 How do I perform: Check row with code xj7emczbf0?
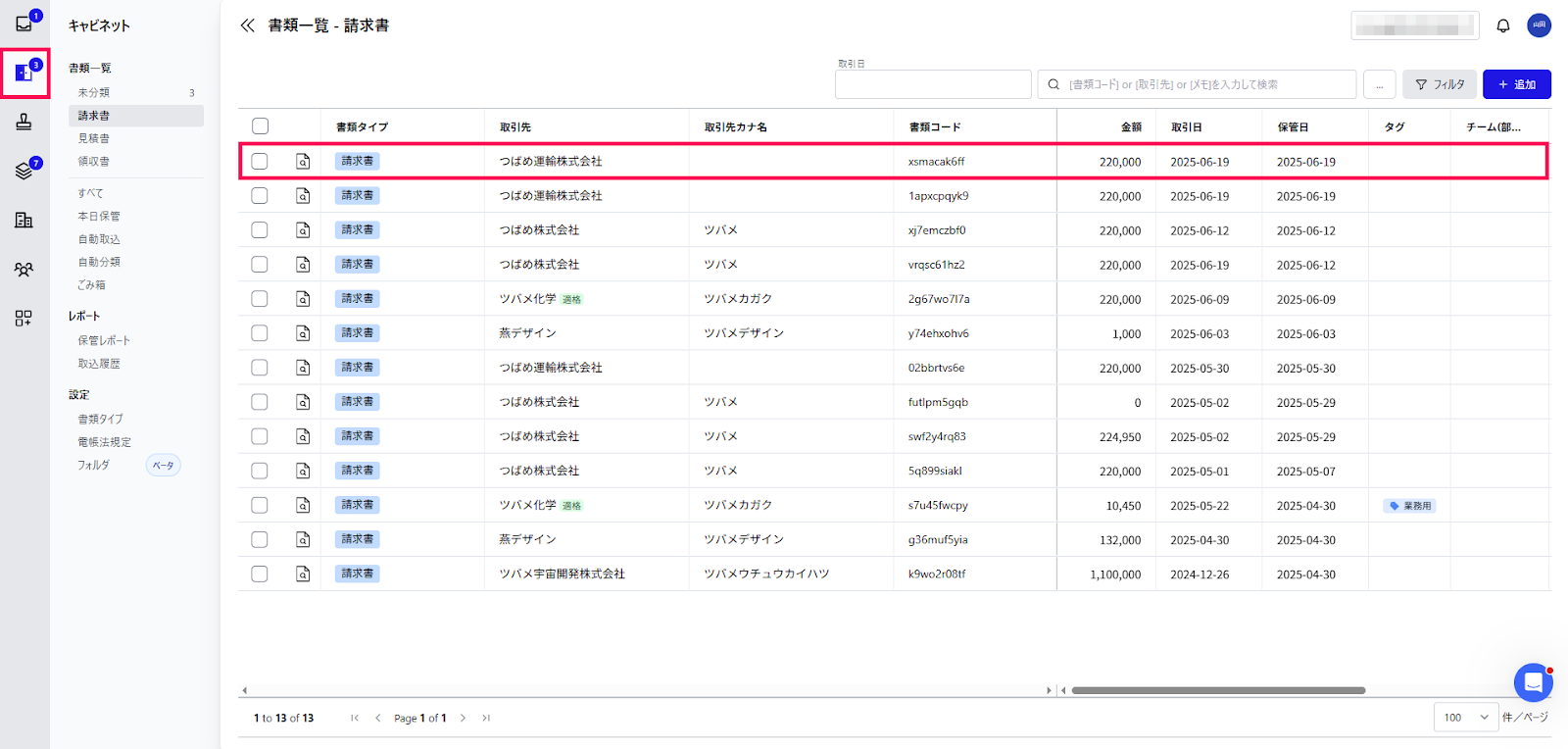[260, 230]
